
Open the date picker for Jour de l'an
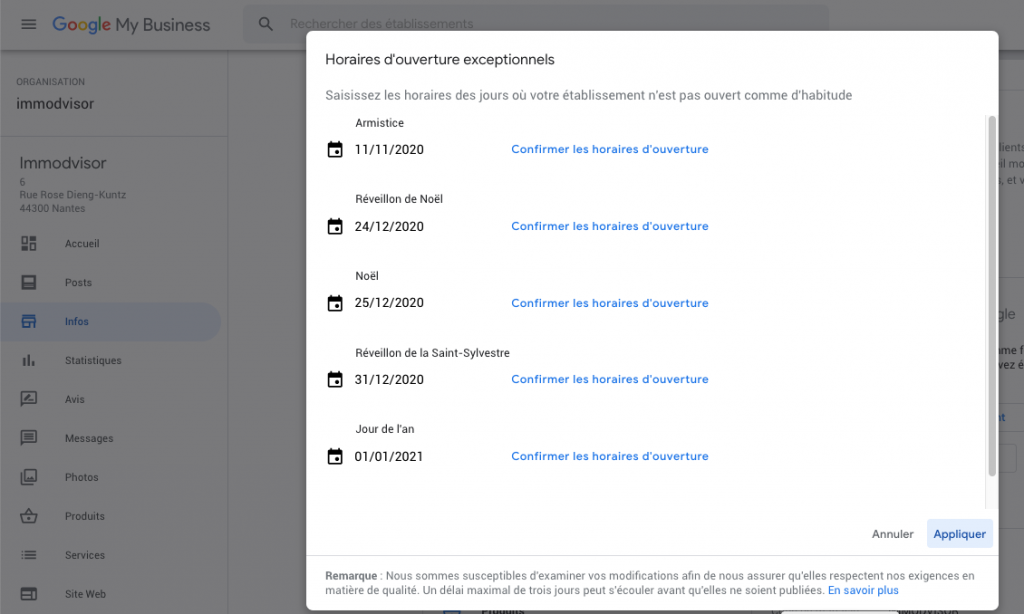point(335,456)
